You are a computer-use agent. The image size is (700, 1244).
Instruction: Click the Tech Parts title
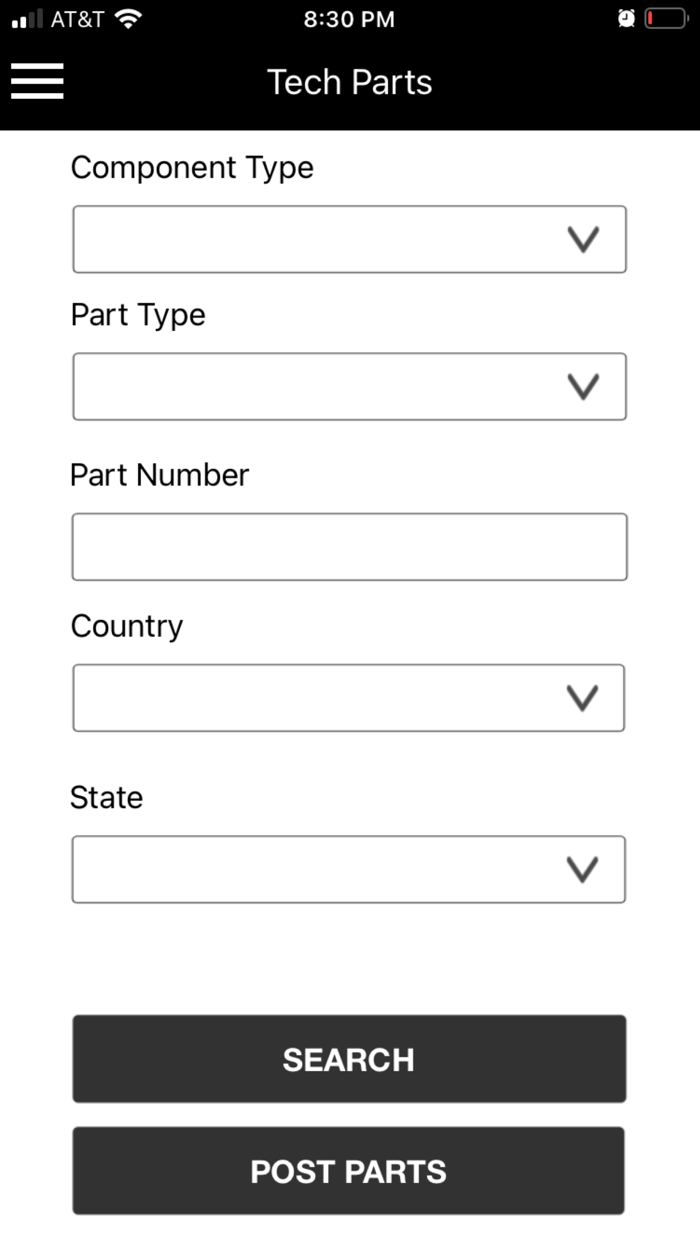349,82
